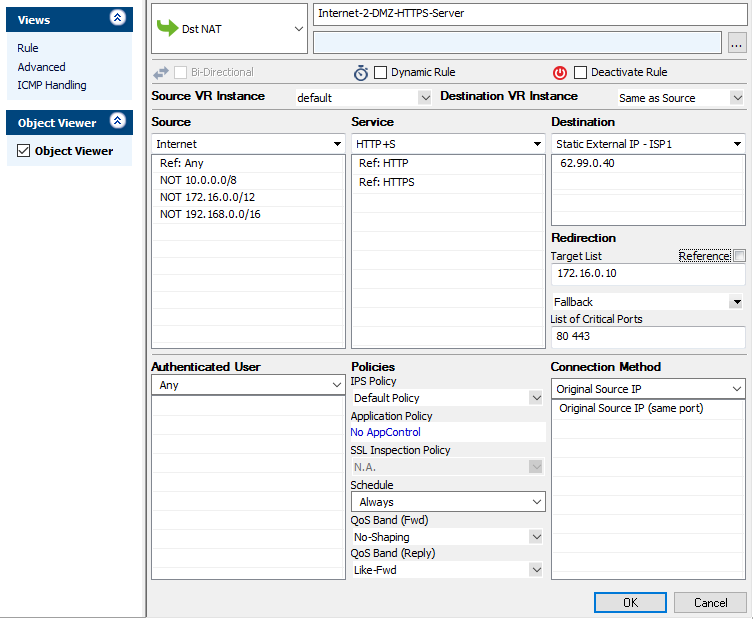Select the 'NOT 10.0.0.0/8' source entry
The height and width of the screenshot is (619, 753).
coord(248,181)
